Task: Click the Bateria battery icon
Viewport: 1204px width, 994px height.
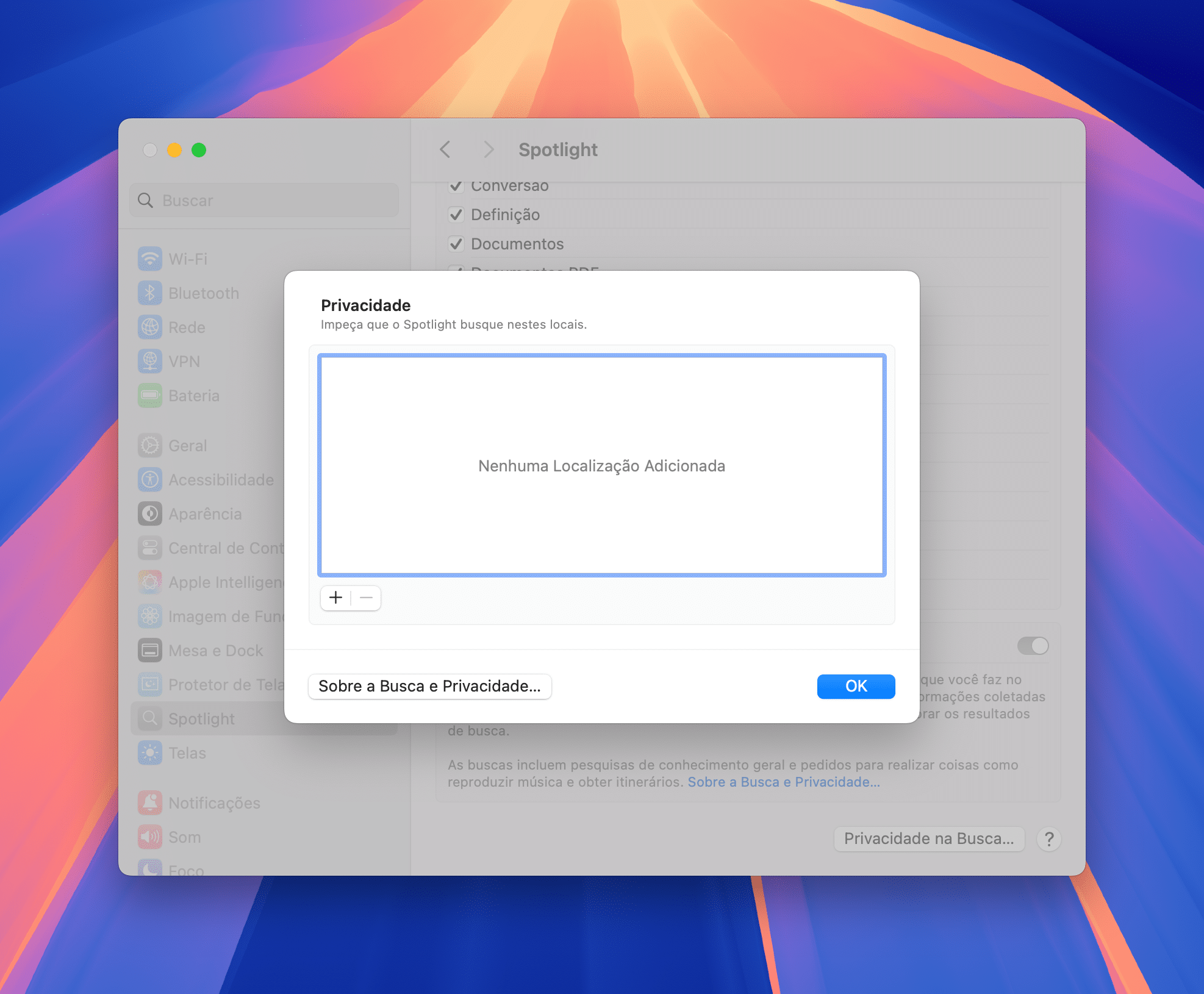Action: click(149, 395)
